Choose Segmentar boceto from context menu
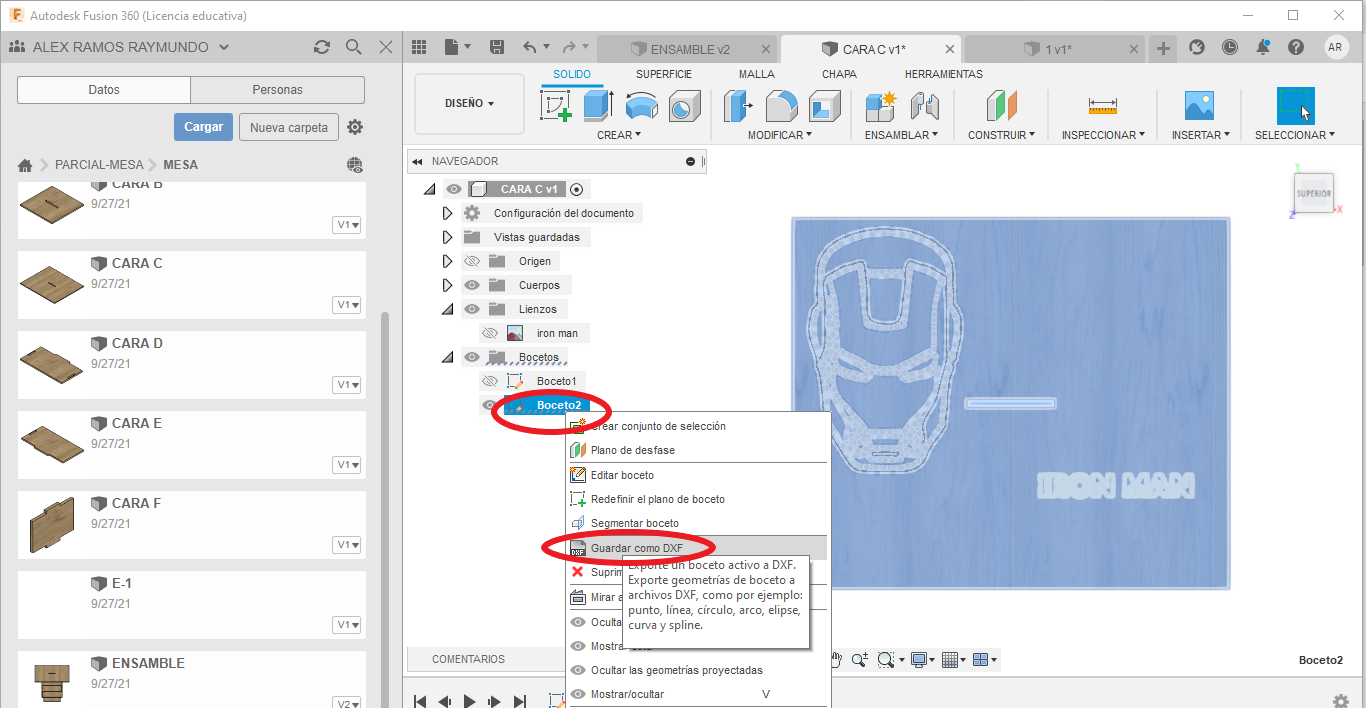The width and height of the screenshot is (1366, 708). click(x=697, y=523)
